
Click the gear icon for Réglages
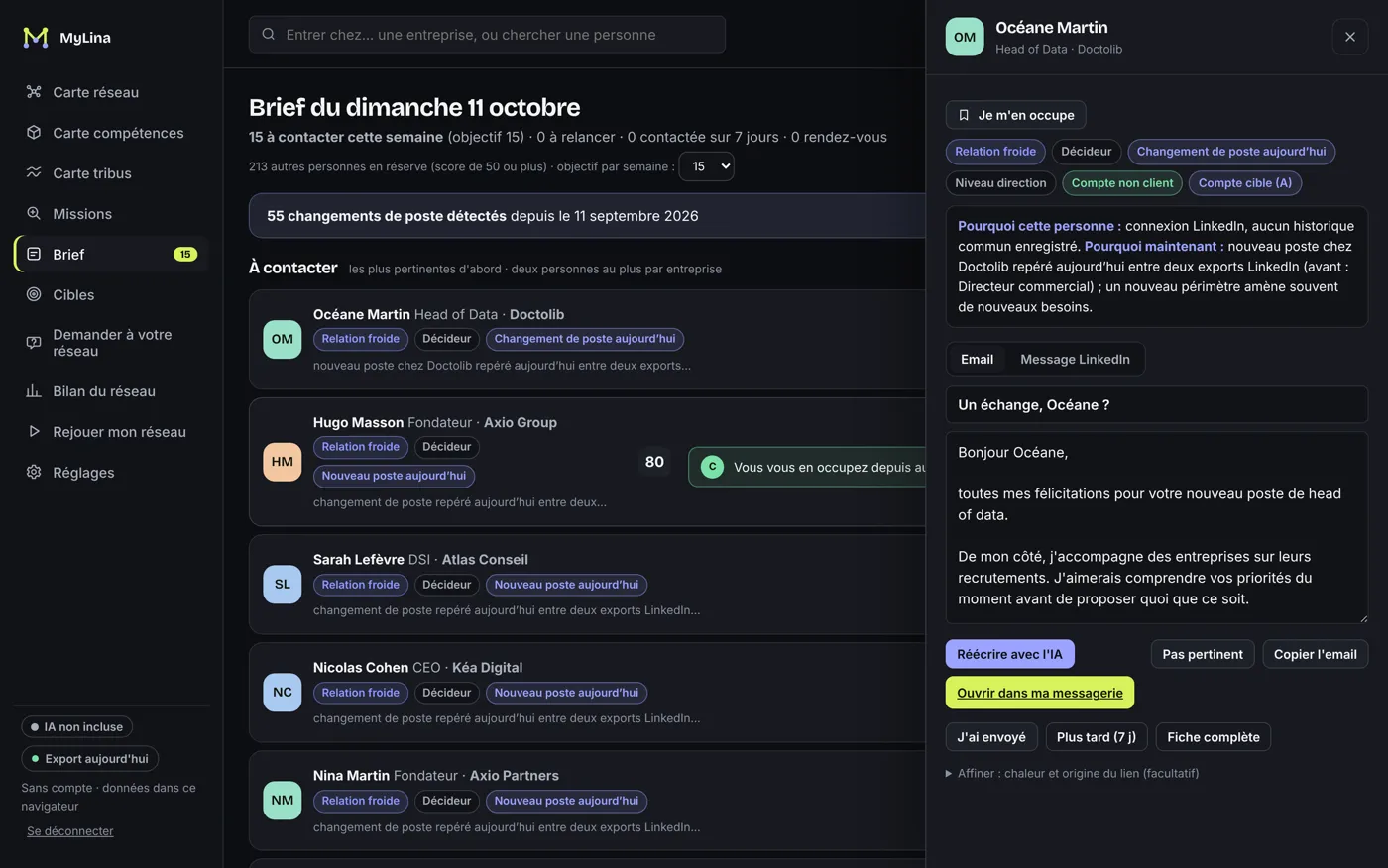[34, 473]
